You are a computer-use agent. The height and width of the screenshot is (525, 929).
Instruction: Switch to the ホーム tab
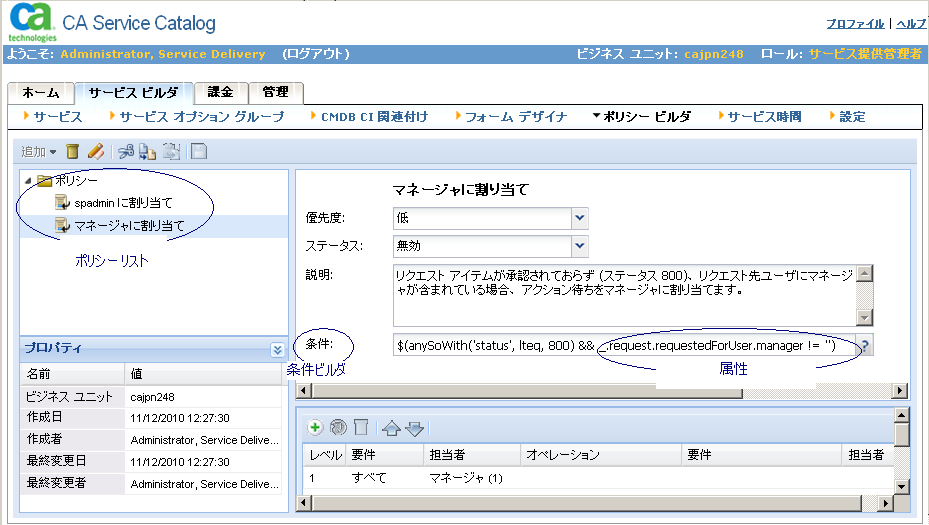[41, 92]
